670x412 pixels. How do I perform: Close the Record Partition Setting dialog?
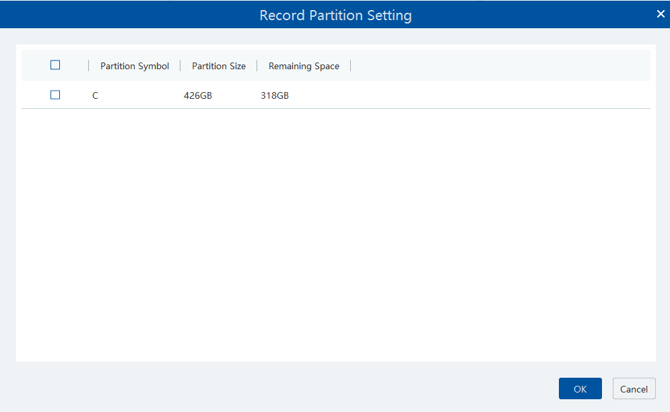pos(660,14)
